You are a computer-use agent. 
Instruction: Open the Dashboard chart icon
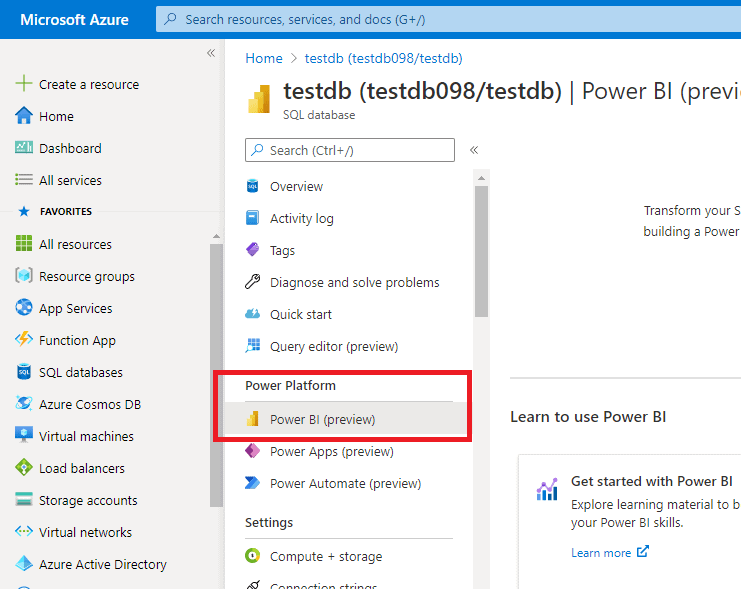coord(24,147)
